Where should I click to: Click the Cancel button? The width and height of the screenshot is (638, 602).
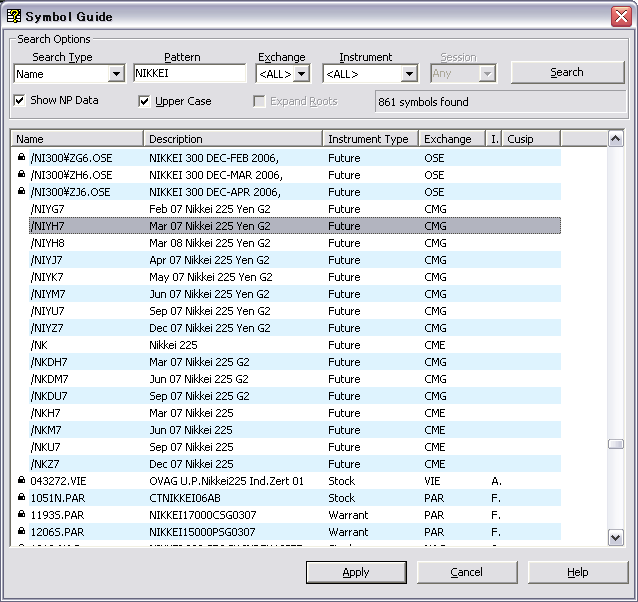tap(467, 572)
